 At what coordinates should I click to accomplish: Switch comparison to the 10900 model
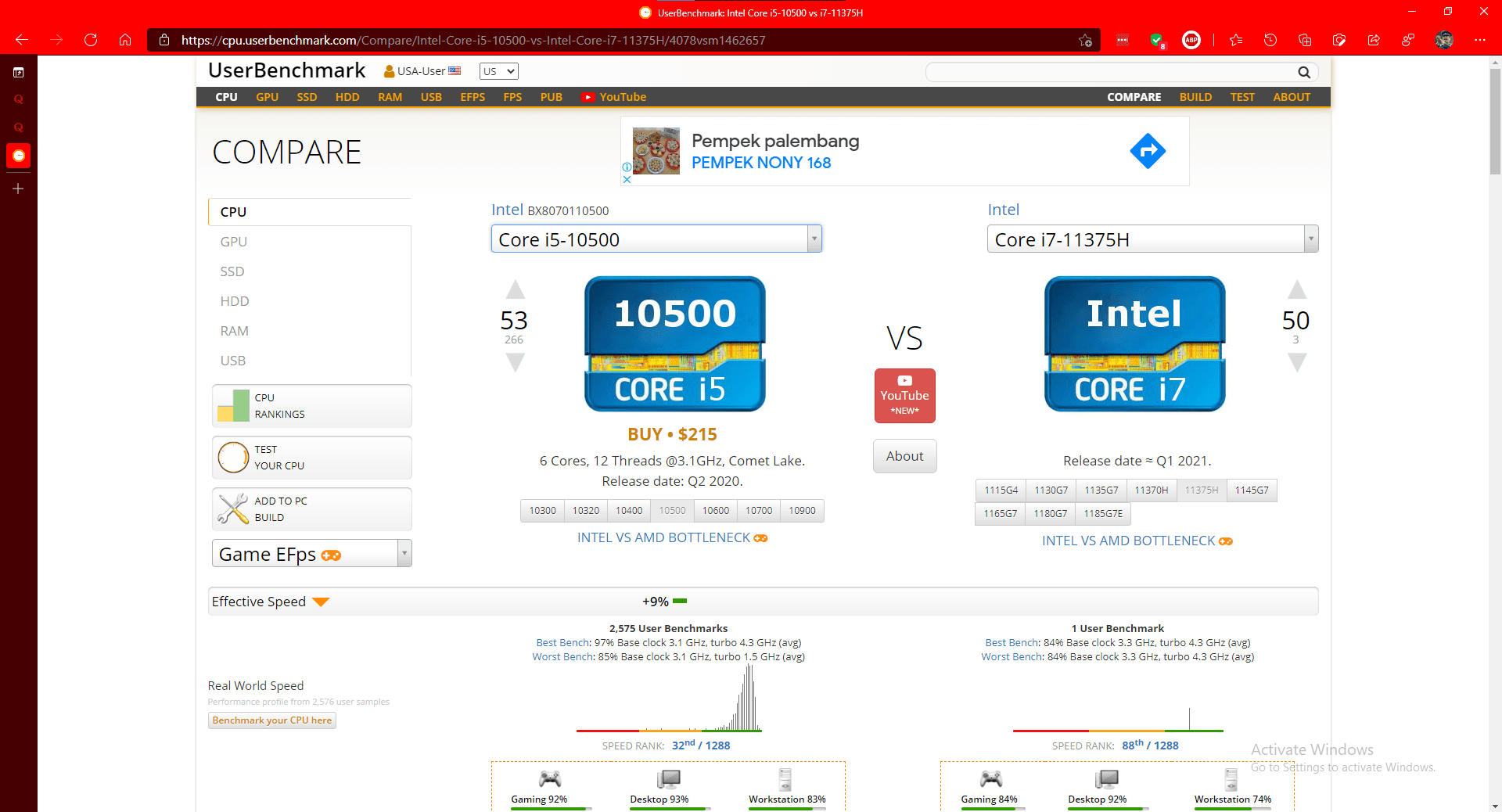pyautogui.click(x=802, y=511)
